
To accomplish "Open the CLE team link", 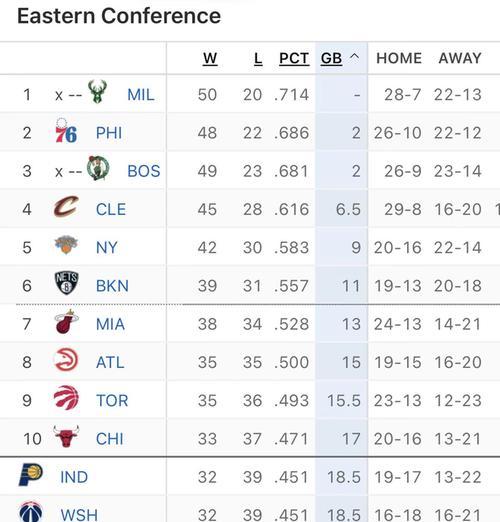I will tap(111, 210).
